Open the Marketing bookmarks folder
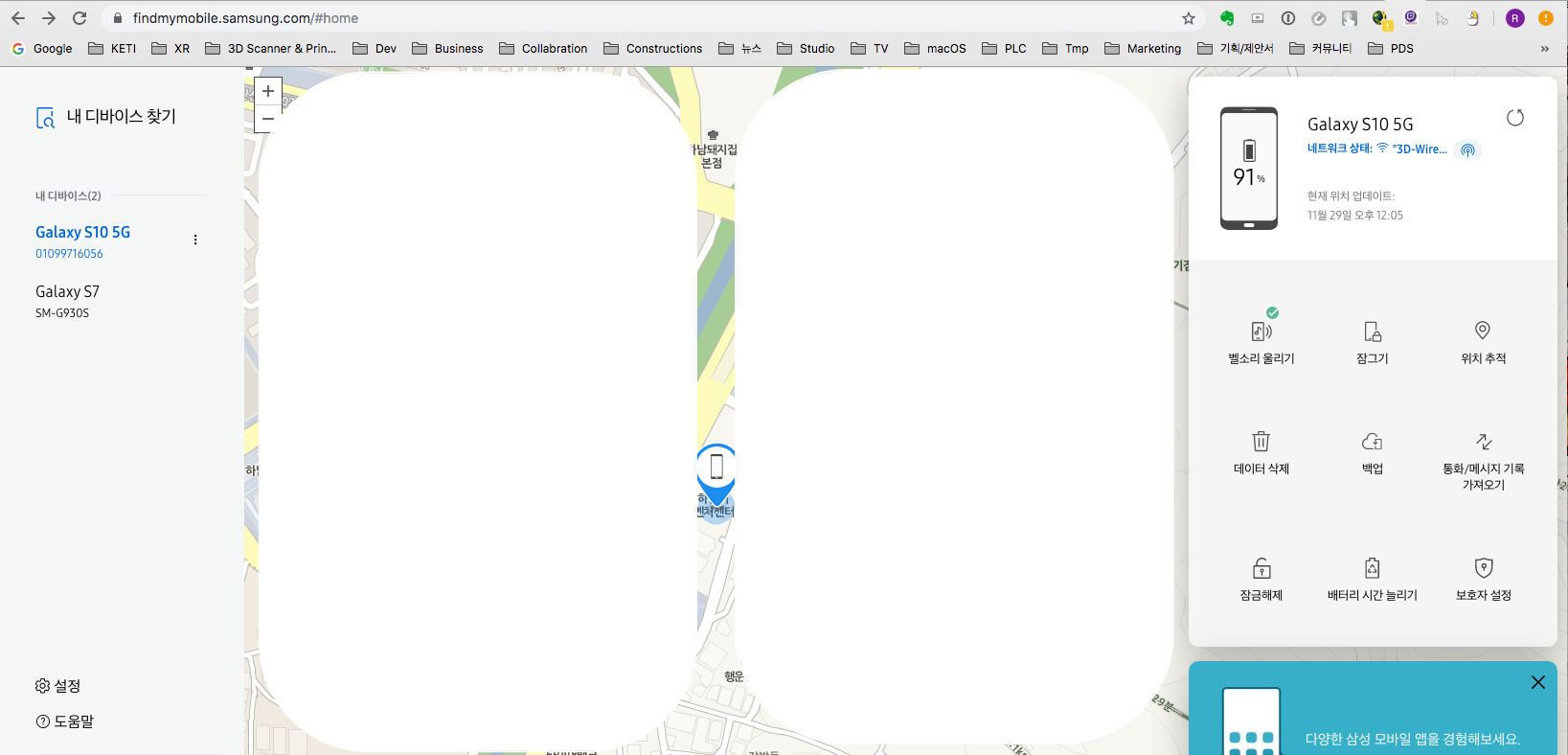 tap(1143, 49)
